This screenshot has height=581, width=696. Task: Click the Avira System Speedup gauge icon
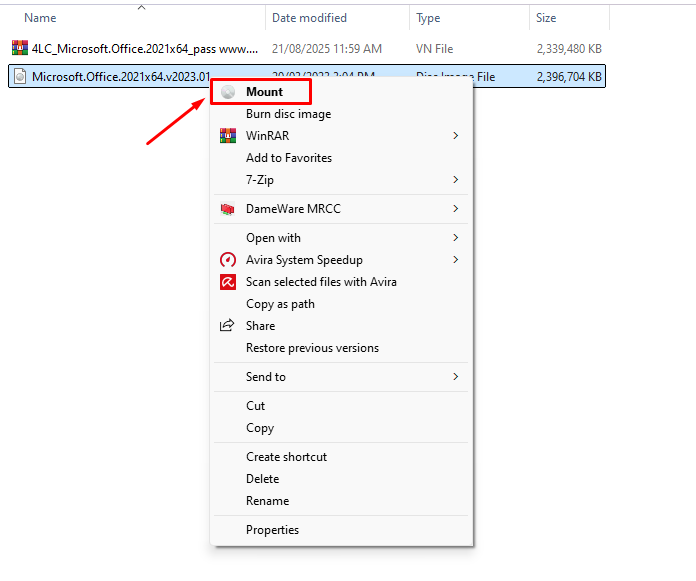coord(228,260)
